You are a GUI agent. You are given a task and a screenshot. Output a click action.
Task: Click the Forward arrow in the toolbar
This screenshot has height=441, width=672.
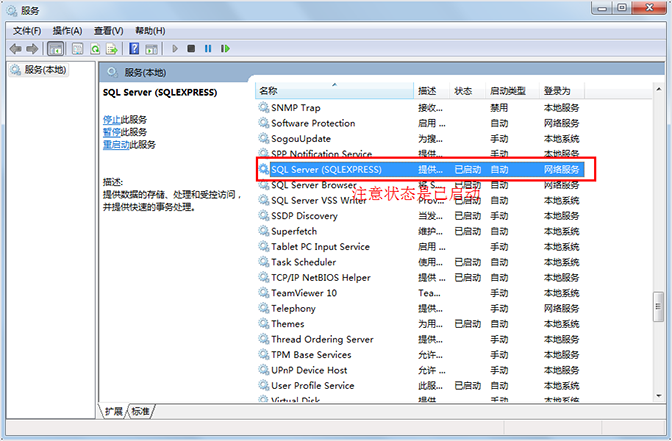(x=32, y=48)
